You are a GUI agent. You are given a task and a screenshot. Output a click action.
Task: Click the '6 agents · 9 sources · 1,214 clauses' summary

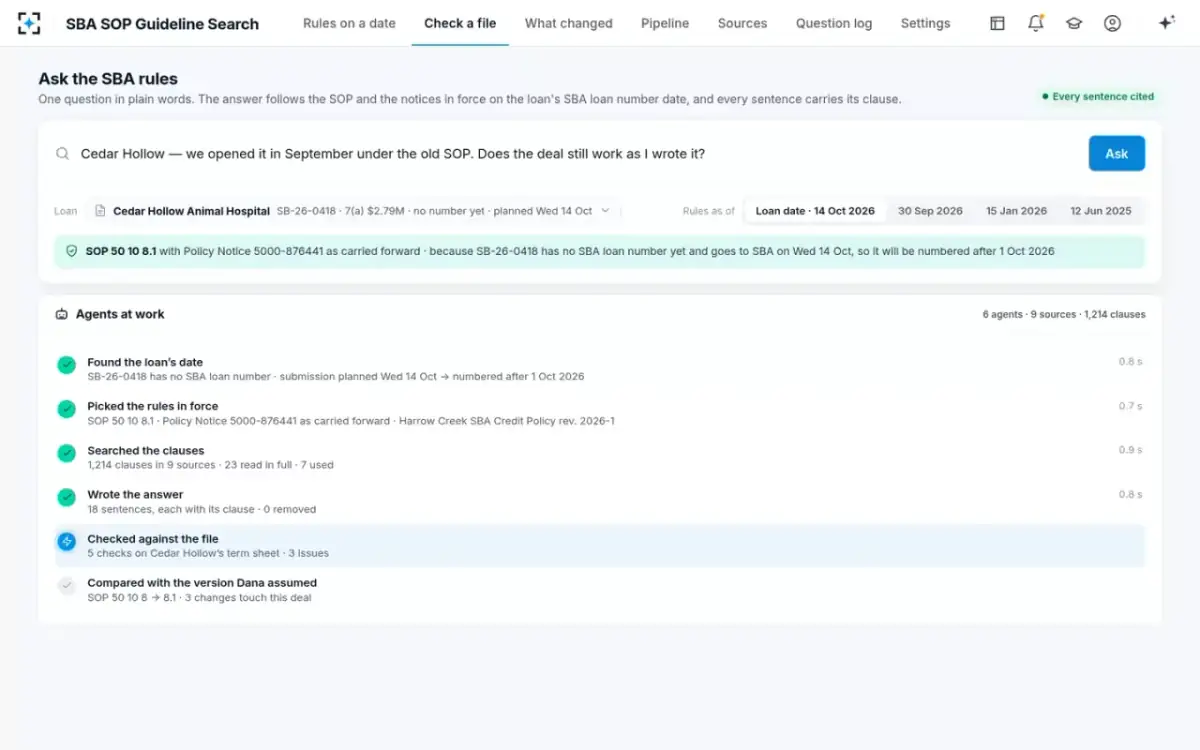pos(1064,314)
